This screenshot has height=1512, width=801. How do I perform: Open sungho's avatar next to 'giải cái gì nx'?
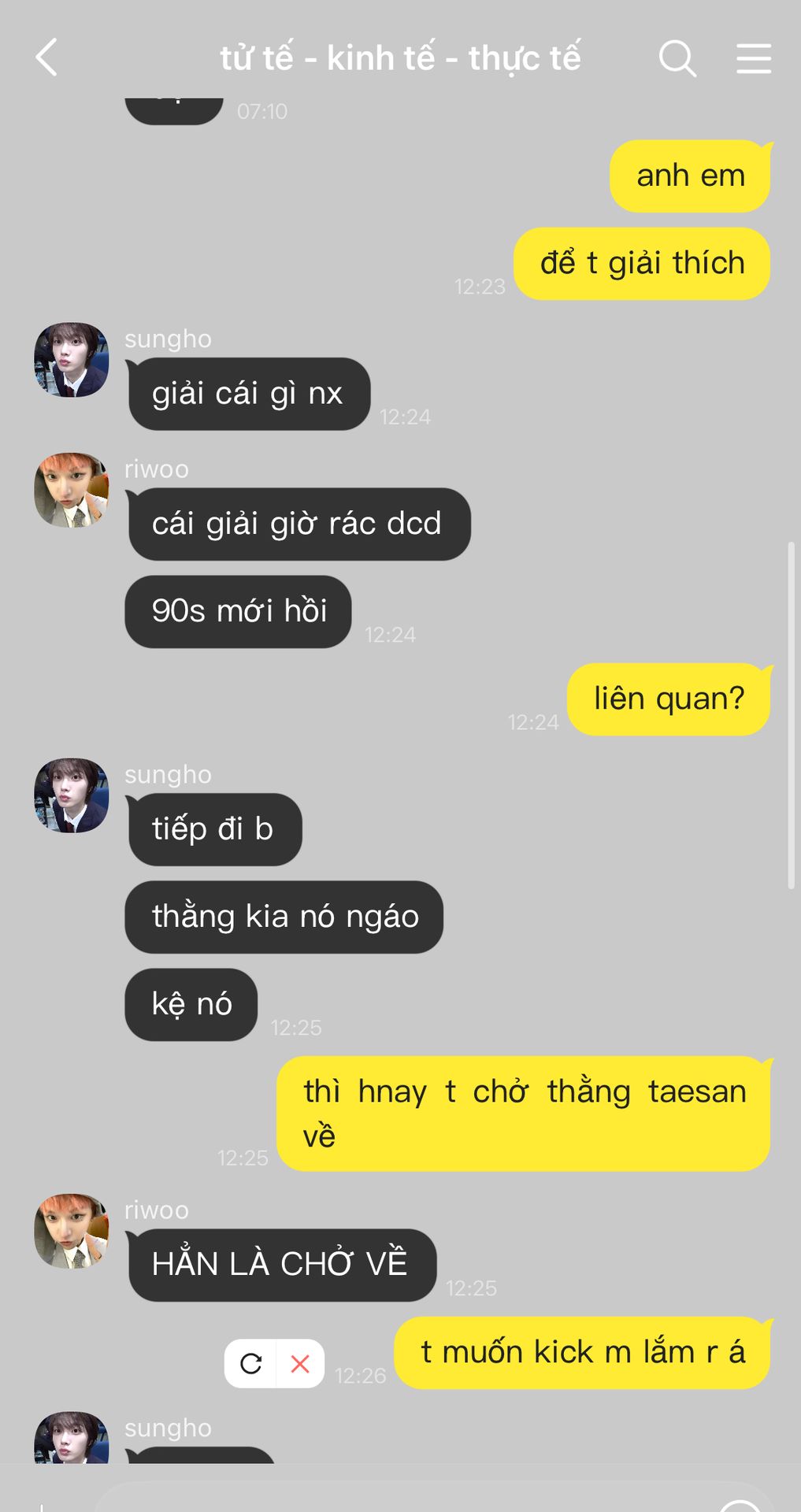[71, 359]
